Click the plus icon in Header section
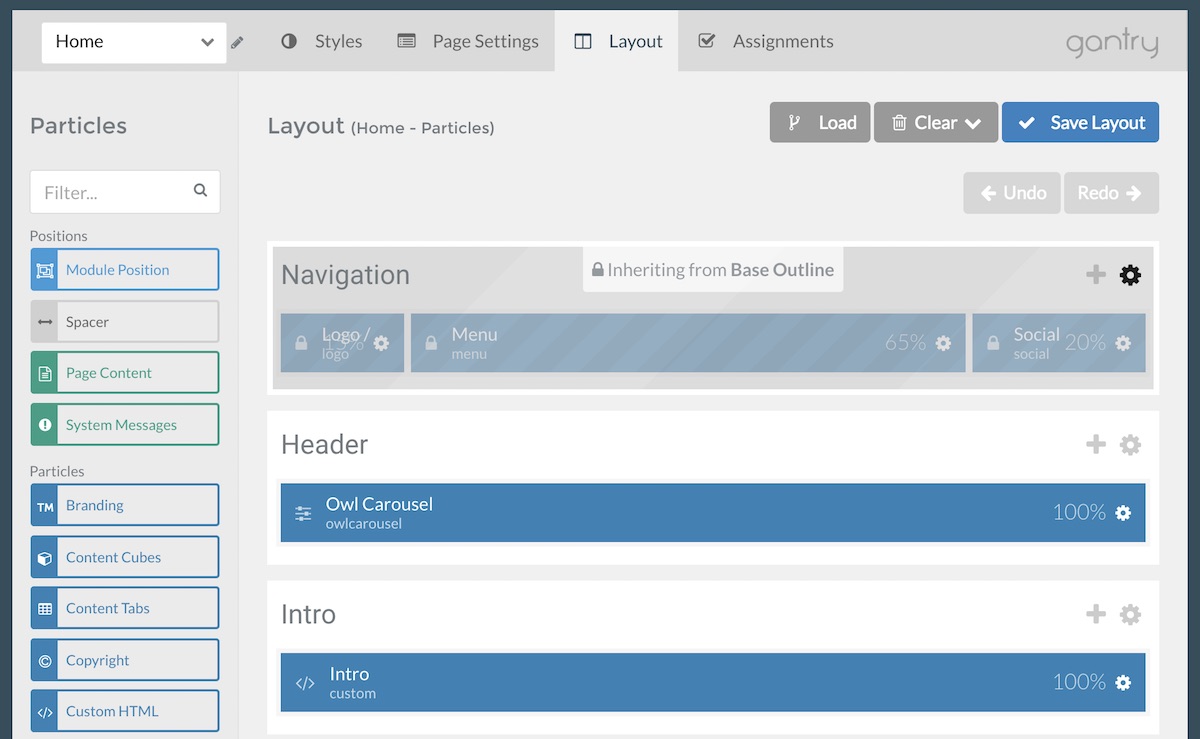 point(1096,445)
